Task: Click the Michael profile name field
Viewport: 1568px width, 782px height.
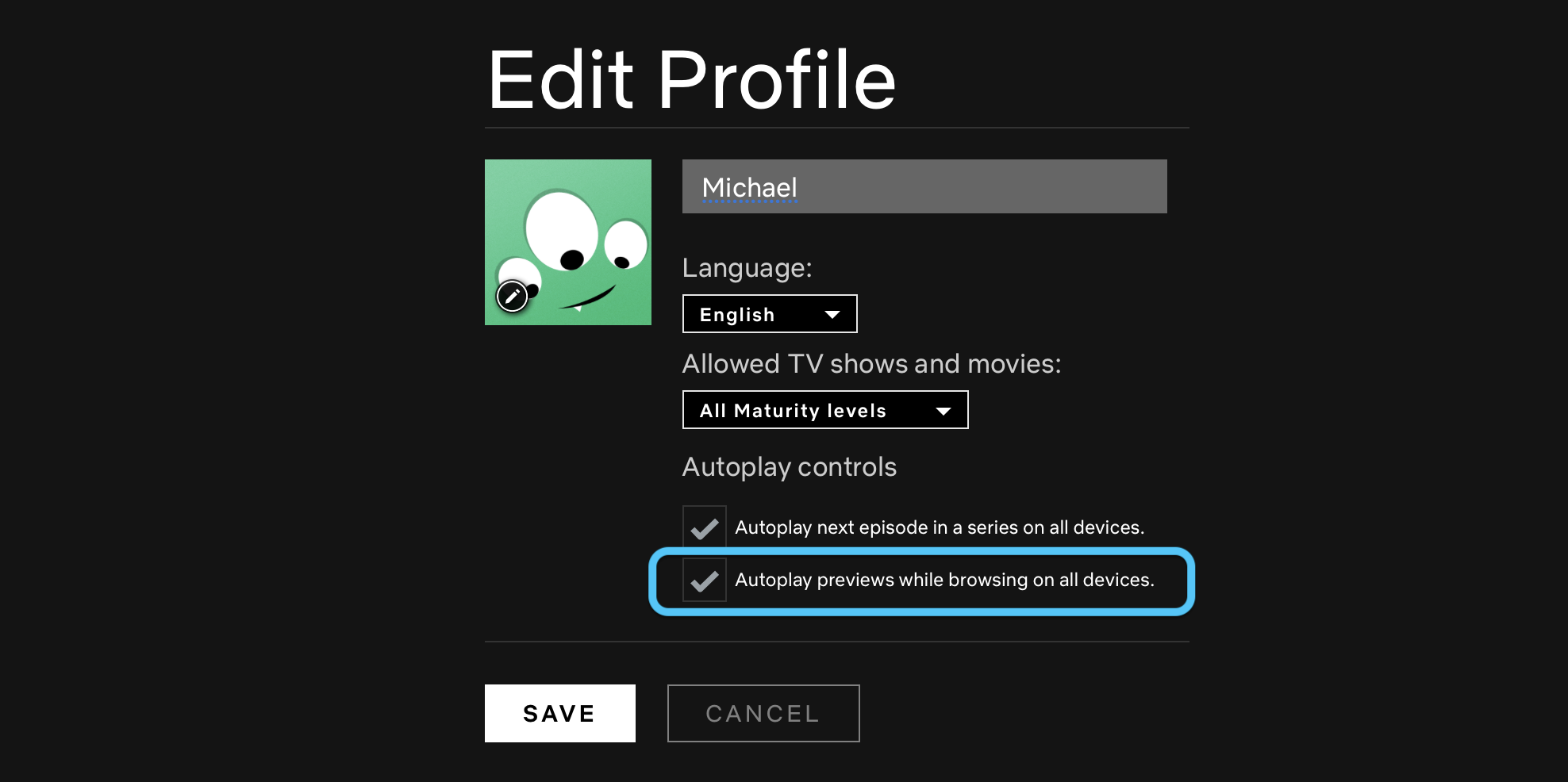Action: tap(924, 187)
